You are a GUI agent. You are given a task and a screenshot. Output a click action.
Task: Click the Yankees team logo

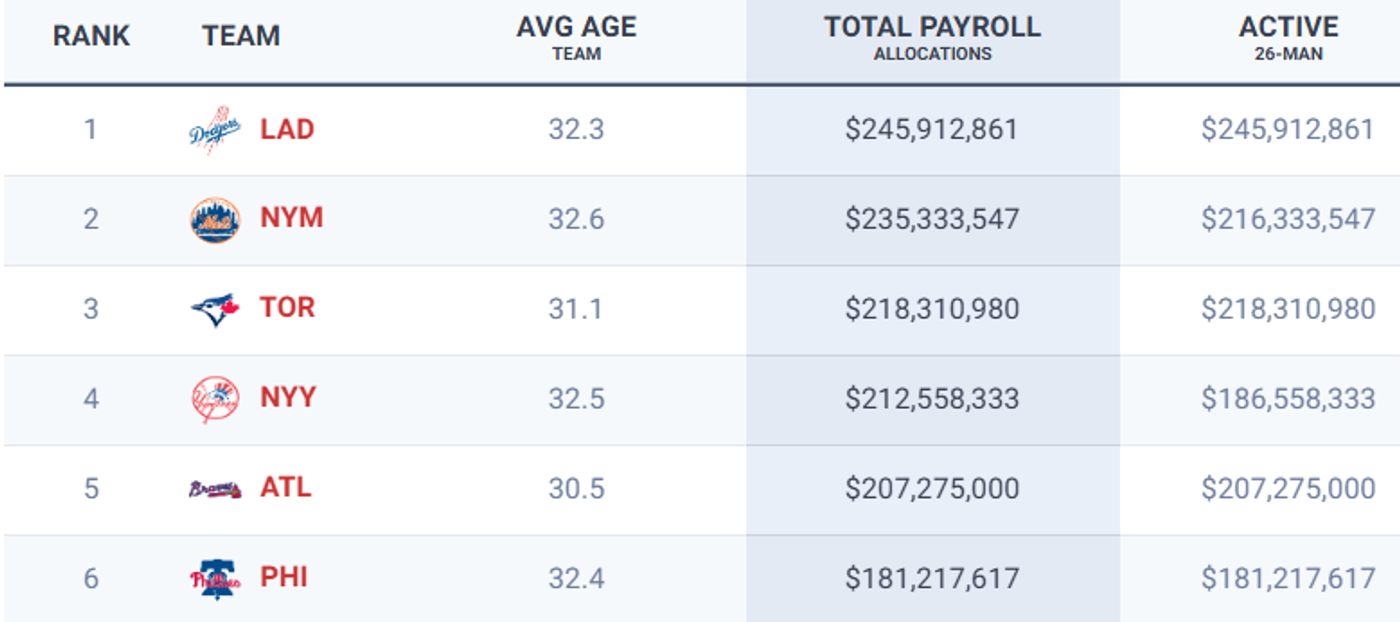coord(215,399)
